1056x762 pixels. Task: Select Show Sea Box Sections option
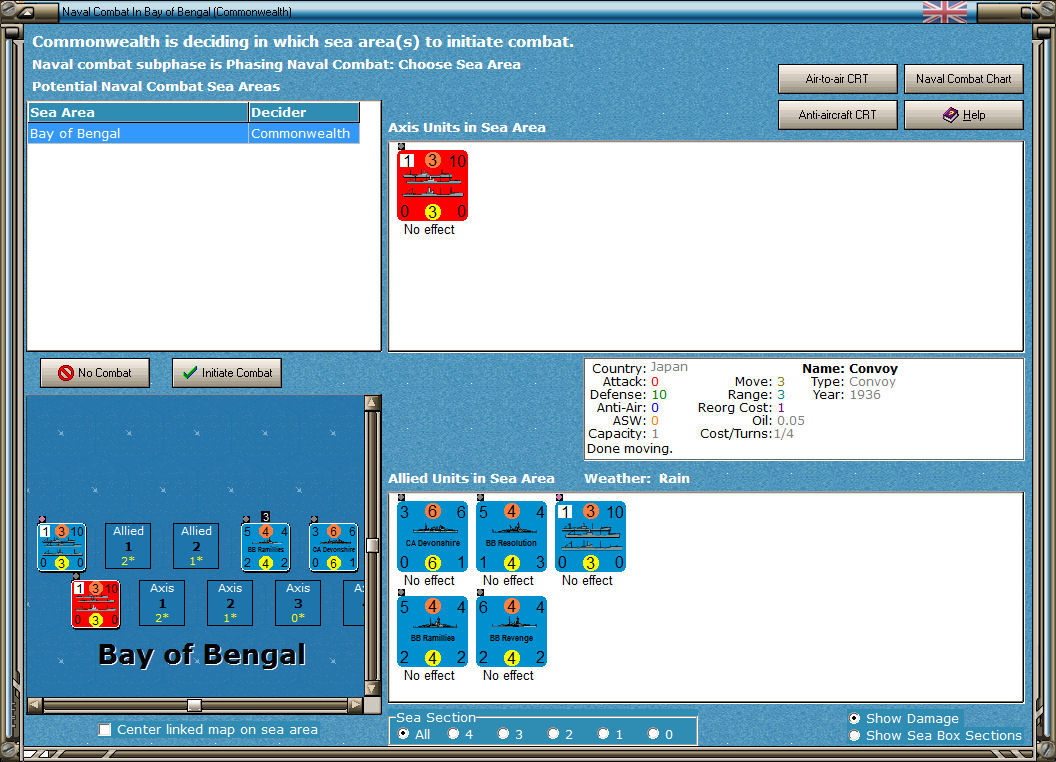(x=855, y=736)
